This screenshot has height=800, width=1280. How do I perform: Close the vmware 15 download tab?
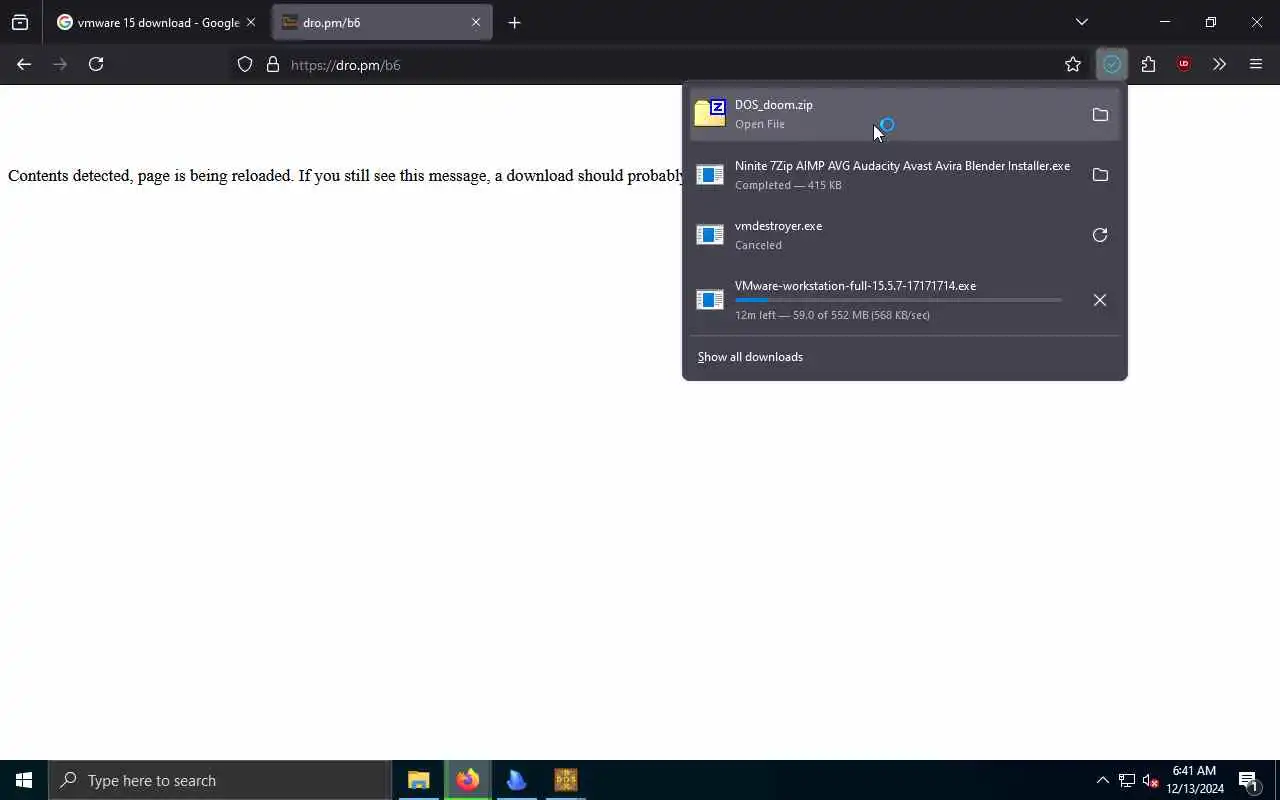[251, 22]
